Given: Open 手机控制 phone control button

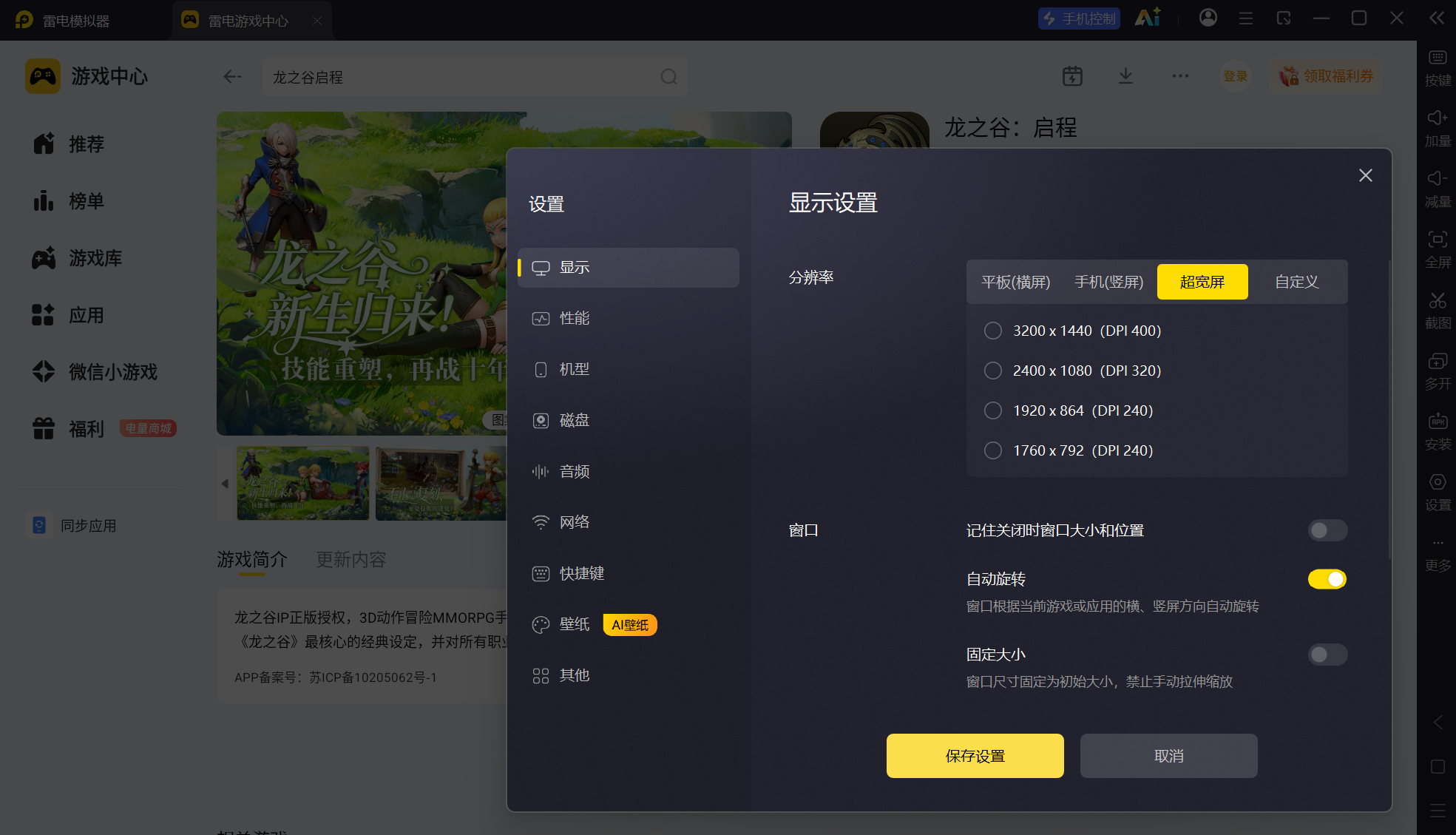Looking at the screenshot, I should point(1079,18).
